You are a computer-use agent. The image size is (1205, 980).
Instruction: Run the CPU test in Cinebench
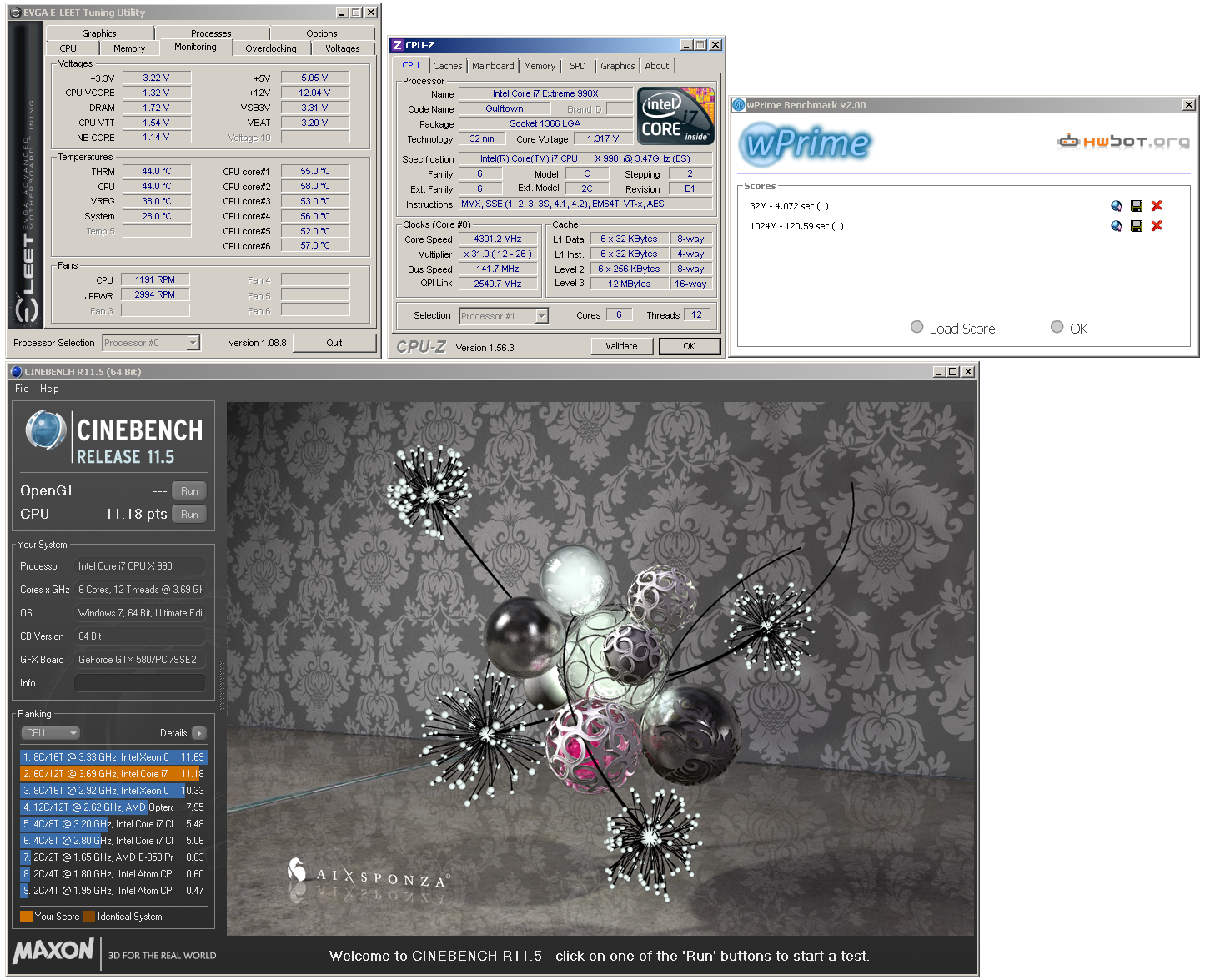point(189,515)
